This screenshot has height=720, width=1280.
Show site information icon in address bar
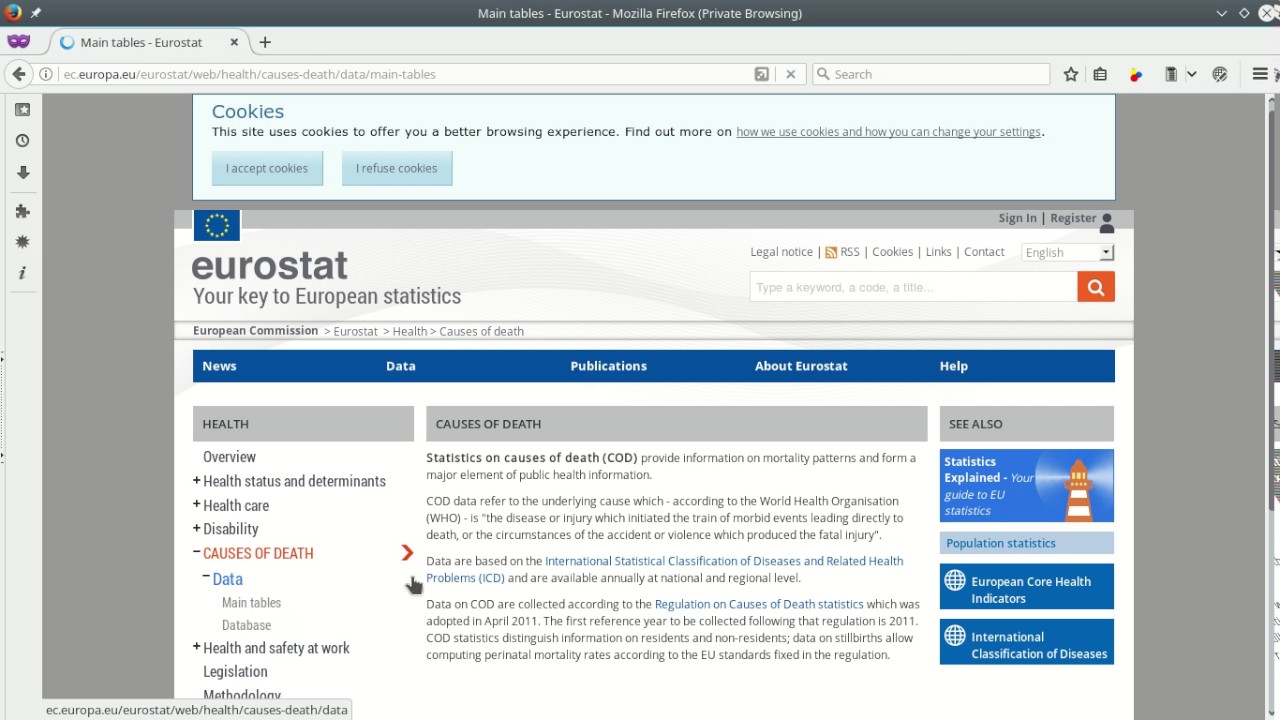pyautogui.click(x=46, y=74)
